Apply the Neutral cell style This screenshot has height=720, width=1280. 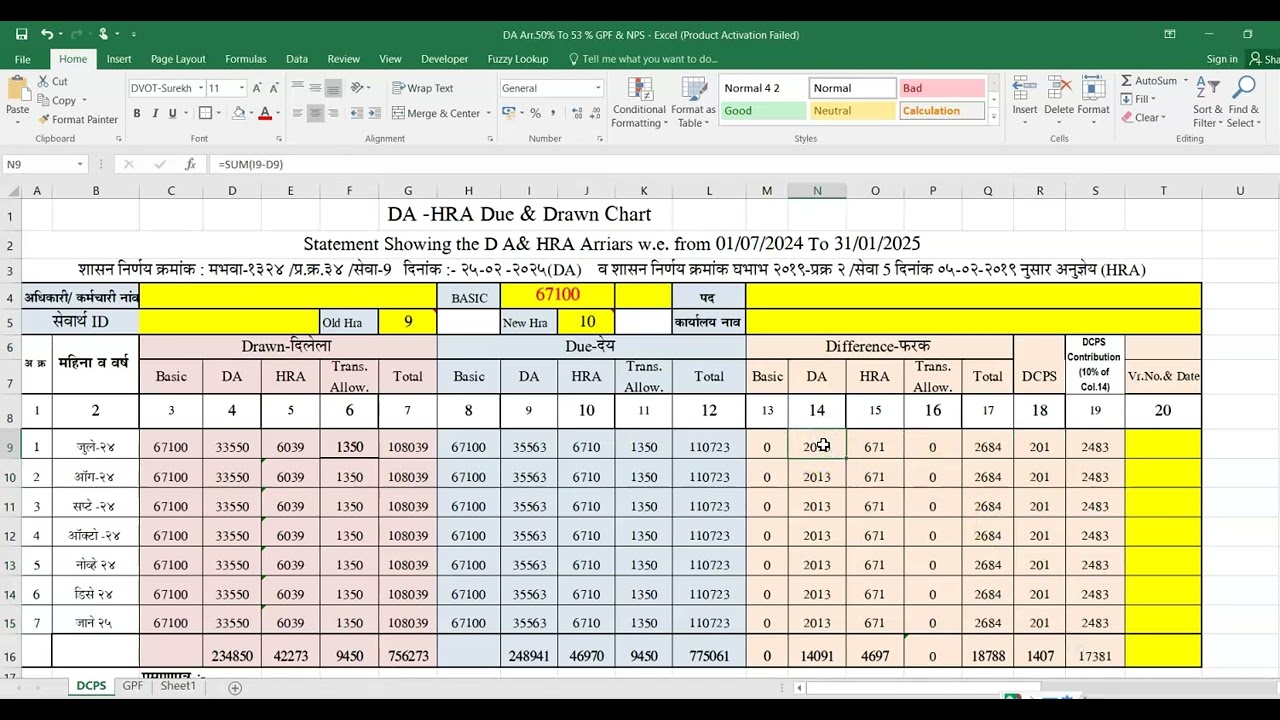coord(852,111)
